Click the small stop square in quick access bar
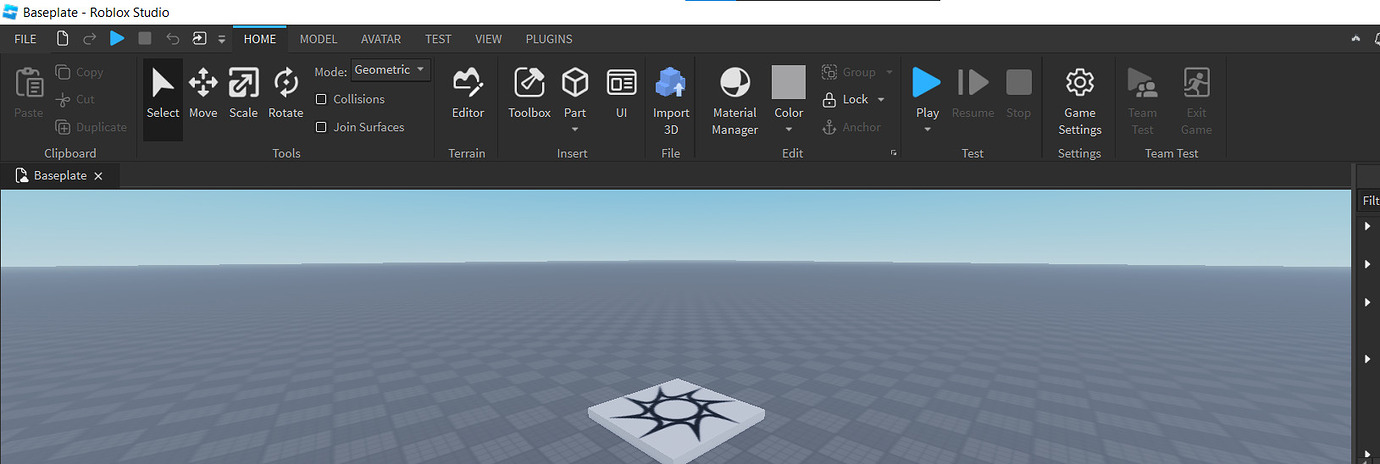The width and height of the screenshot is (1380, 464). [145, 39]
